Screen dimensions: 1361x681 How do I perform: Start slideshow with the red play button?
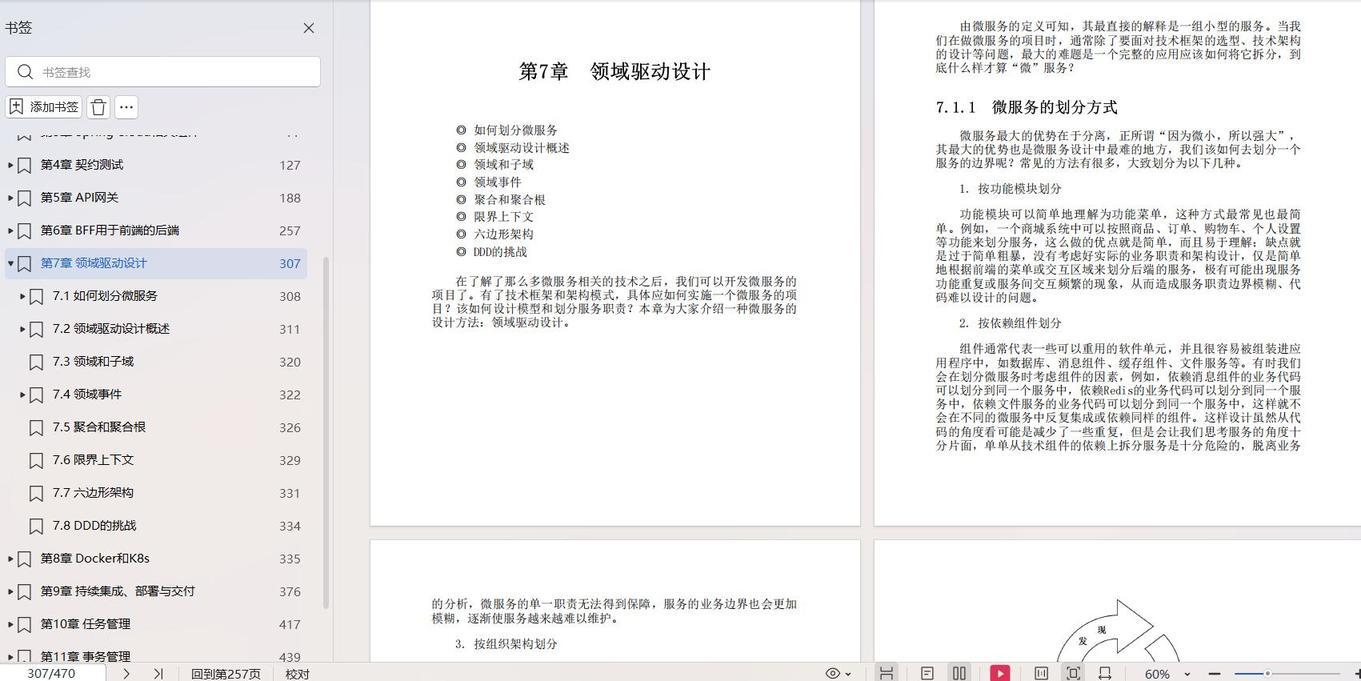click(x=1000, y=673)
